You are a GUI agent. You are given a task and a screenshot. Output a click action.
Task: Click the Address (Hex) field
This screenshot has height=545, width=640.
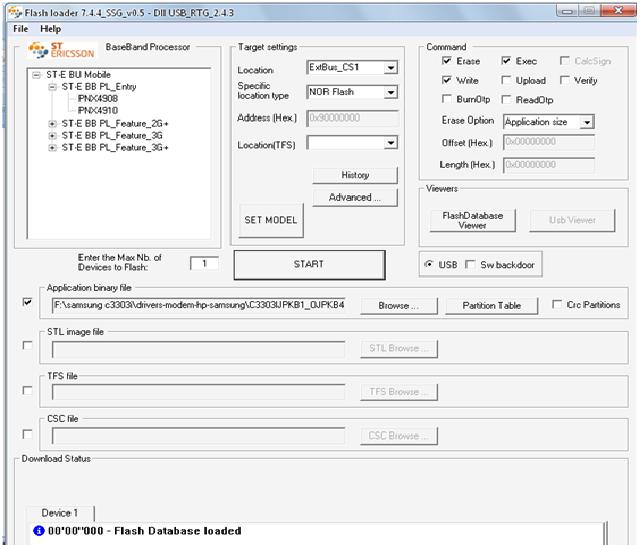pos(352,118)
